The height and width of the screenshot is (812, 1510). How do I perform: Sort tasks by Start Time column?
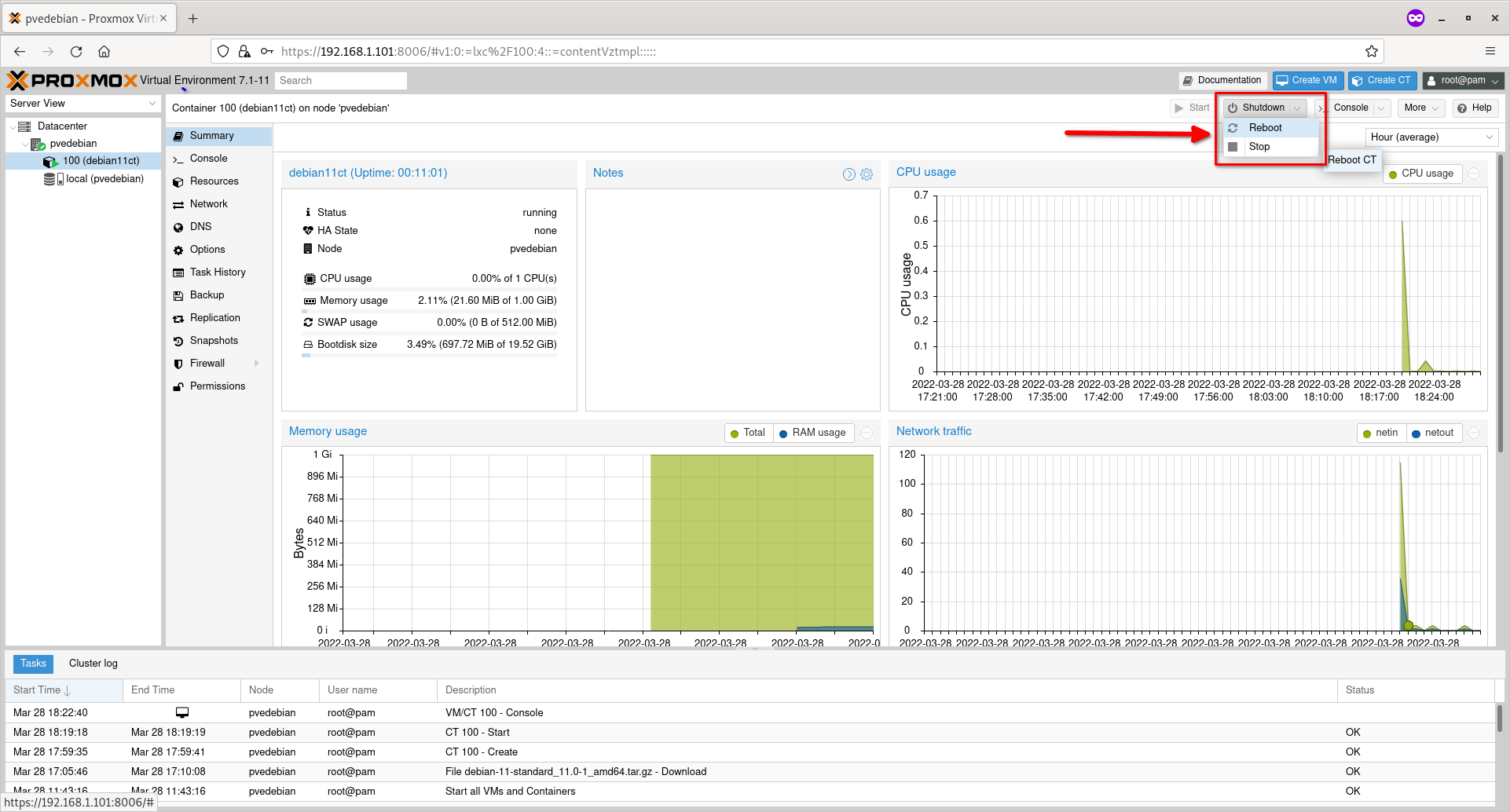(x=63, y=690)
